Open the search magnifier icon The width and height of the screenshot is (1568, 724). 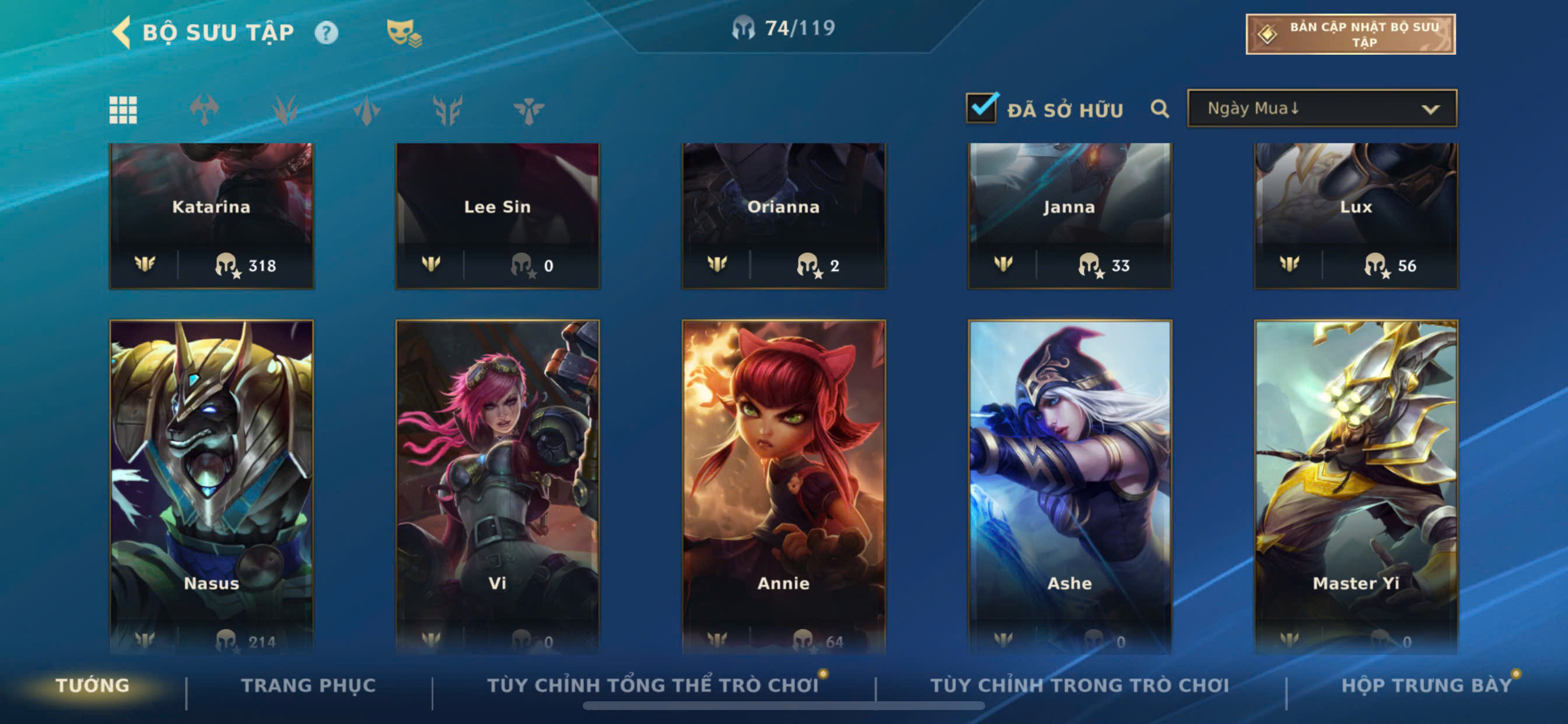[1160, 109]
